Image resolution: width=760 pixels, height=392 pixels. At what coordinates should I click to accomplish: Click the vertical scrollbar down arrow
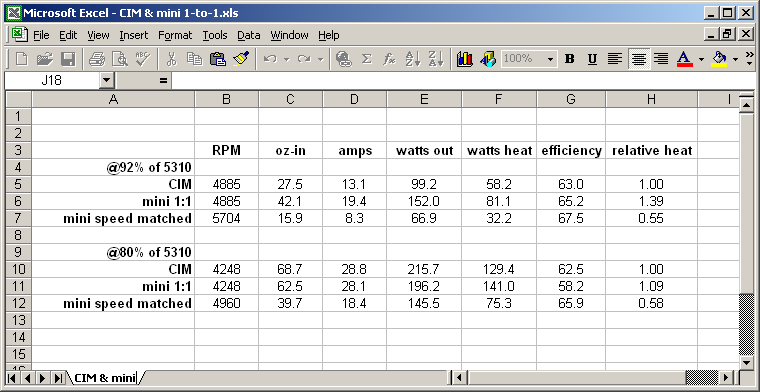746,362
